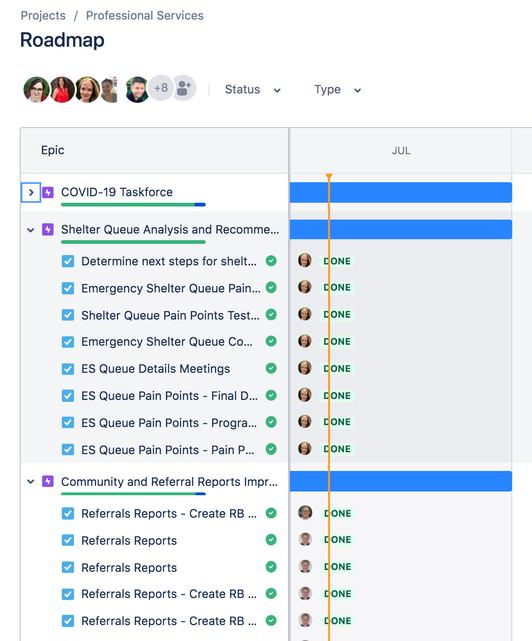Click epic icon beside Community and Referral Reports
532x641 pixels.
pos(48,482)
